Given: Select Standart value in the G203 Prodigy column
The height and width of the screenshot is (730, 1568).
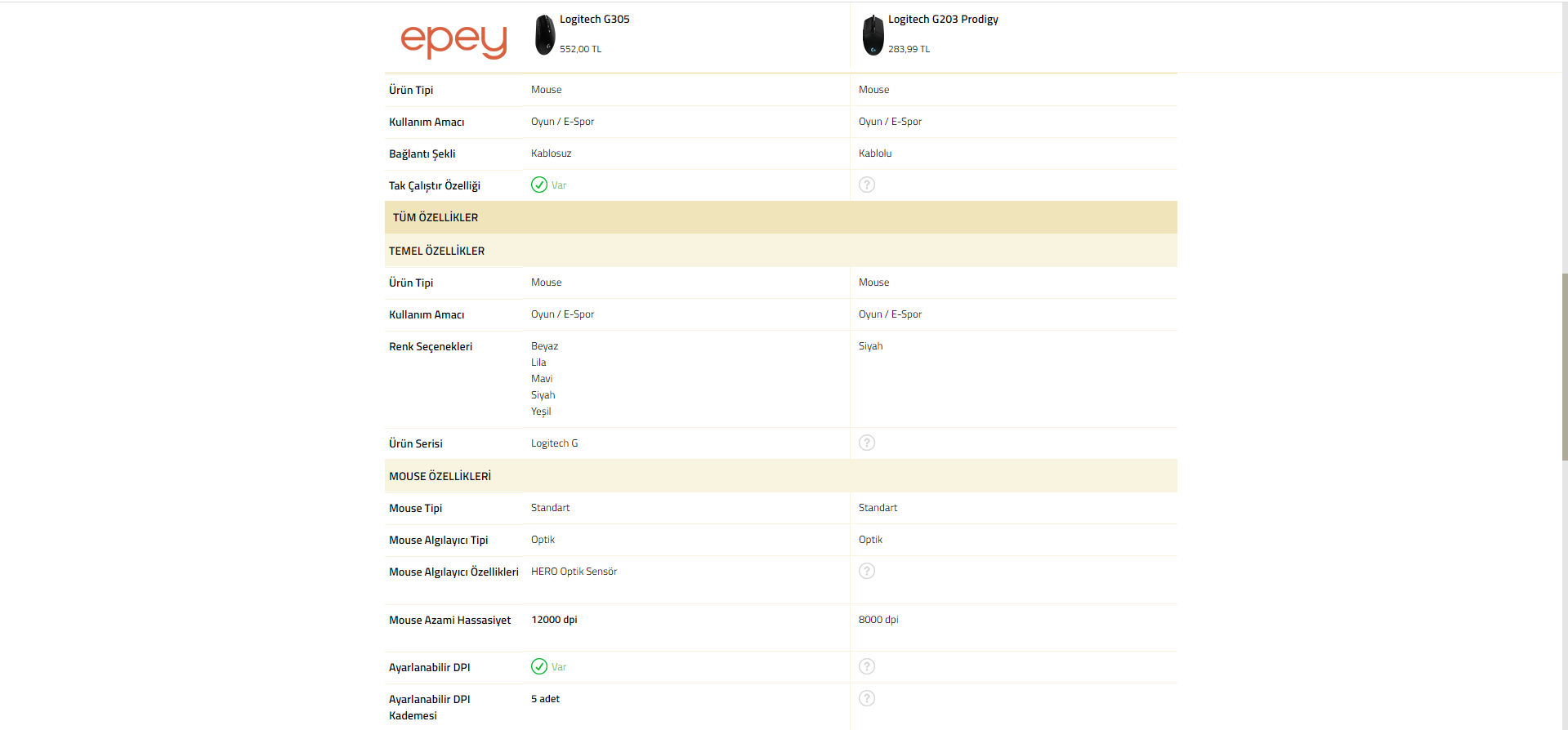Looking at the screenshot, I should click(878, 508).
